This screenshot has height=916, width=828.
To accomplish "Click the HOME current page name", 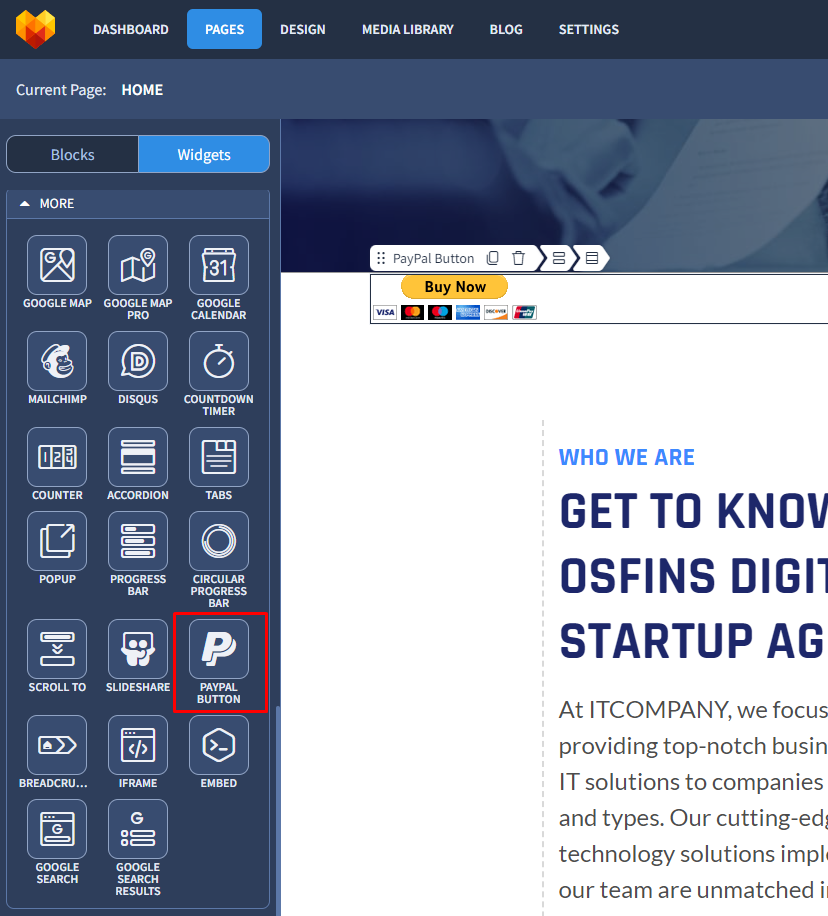I will [142, 90].
